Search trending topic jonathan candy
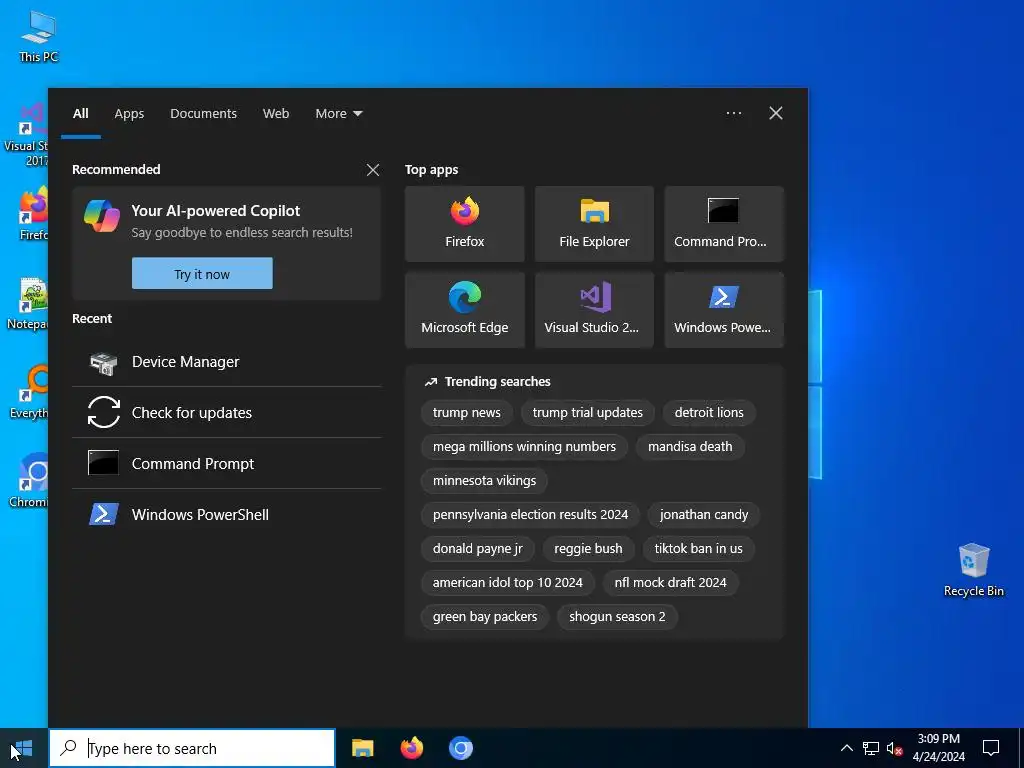Screen dimensions: 1024x768 704,515
